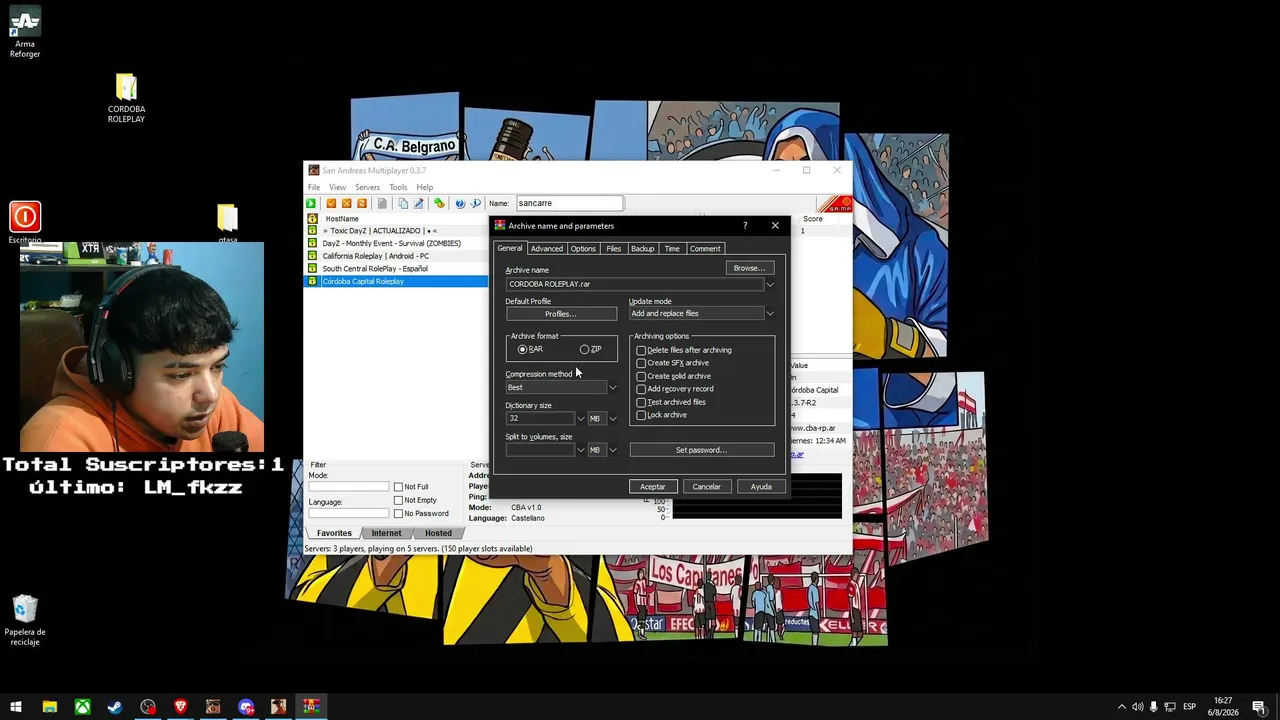Open the Windows Start menu

[x=16, y=707]
